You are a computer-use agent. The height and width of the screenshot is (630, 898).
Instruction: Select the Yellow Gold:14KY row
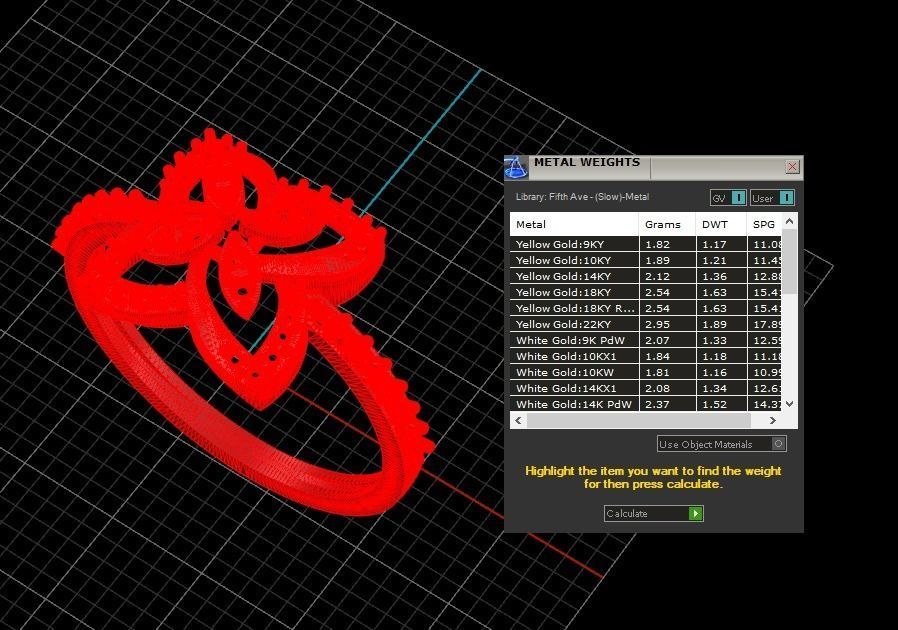tap(645, 276)
